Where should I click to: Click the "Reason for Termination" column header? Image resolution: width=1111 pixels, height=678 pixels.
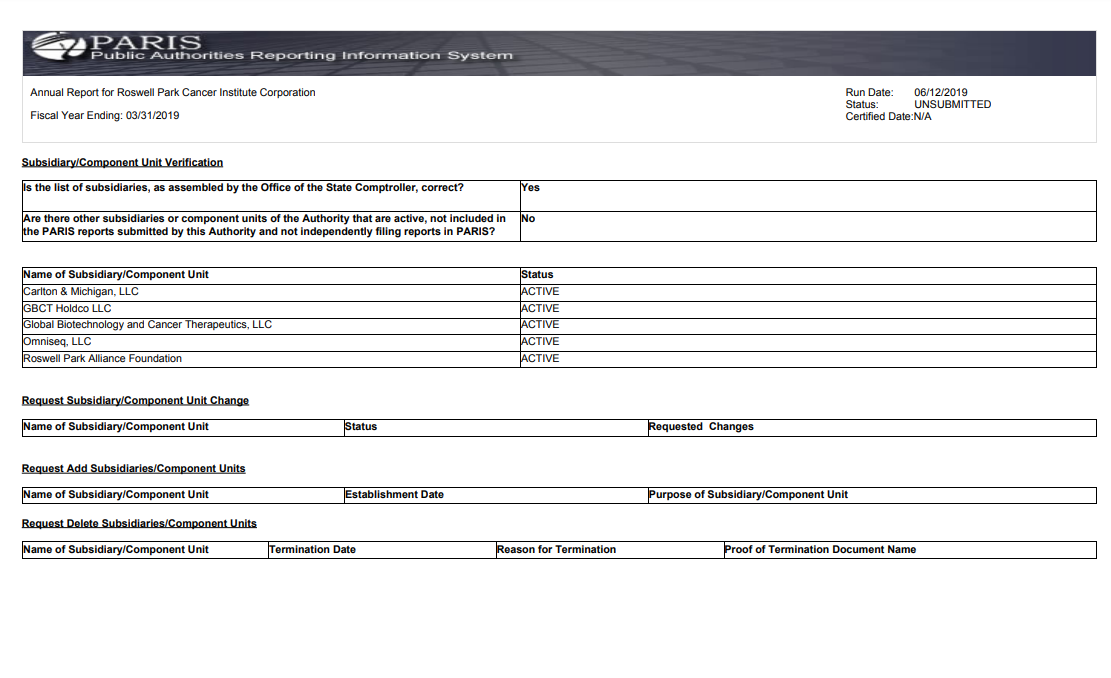(557, 550)
